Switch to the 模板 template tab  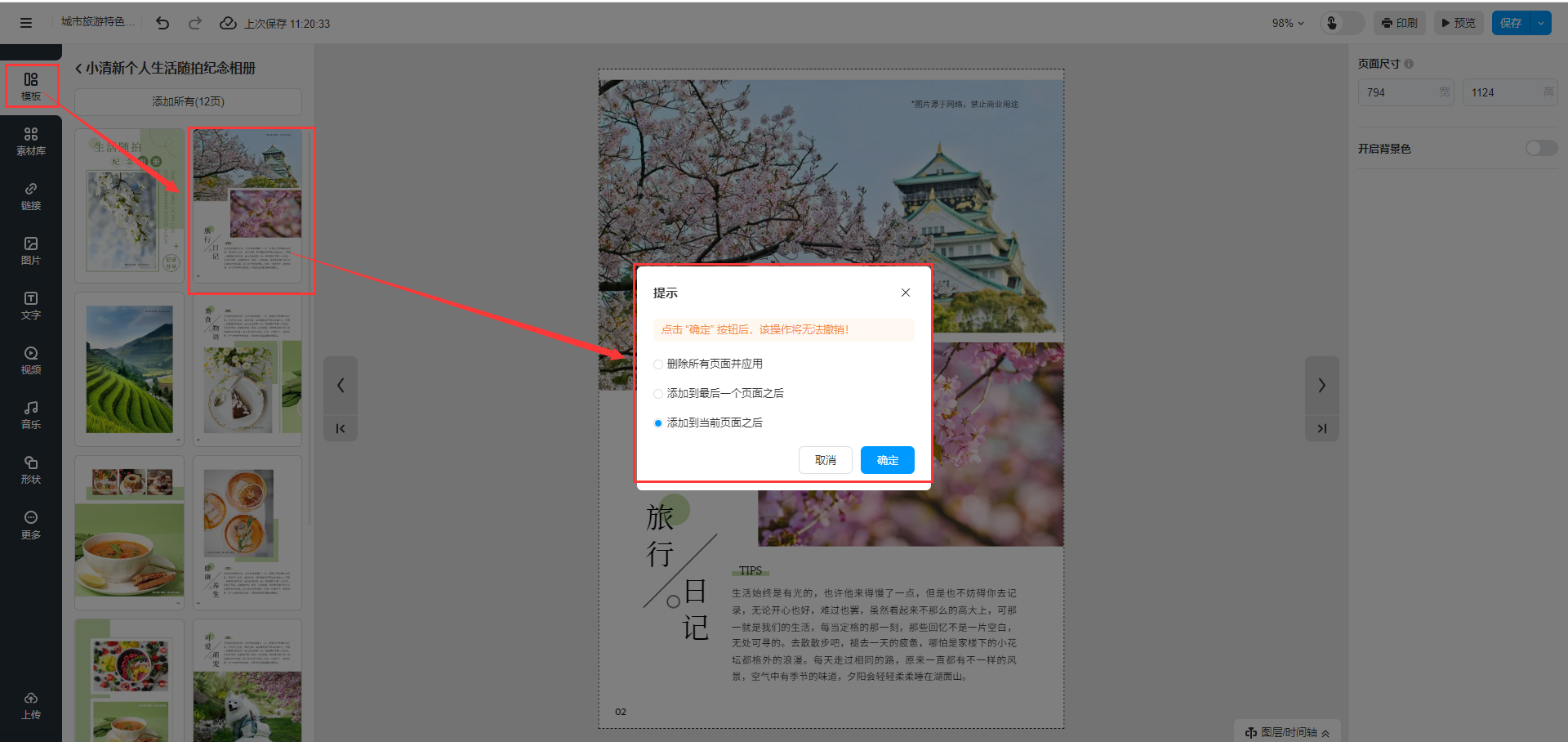pyautogui.click(x=31, y=86)
